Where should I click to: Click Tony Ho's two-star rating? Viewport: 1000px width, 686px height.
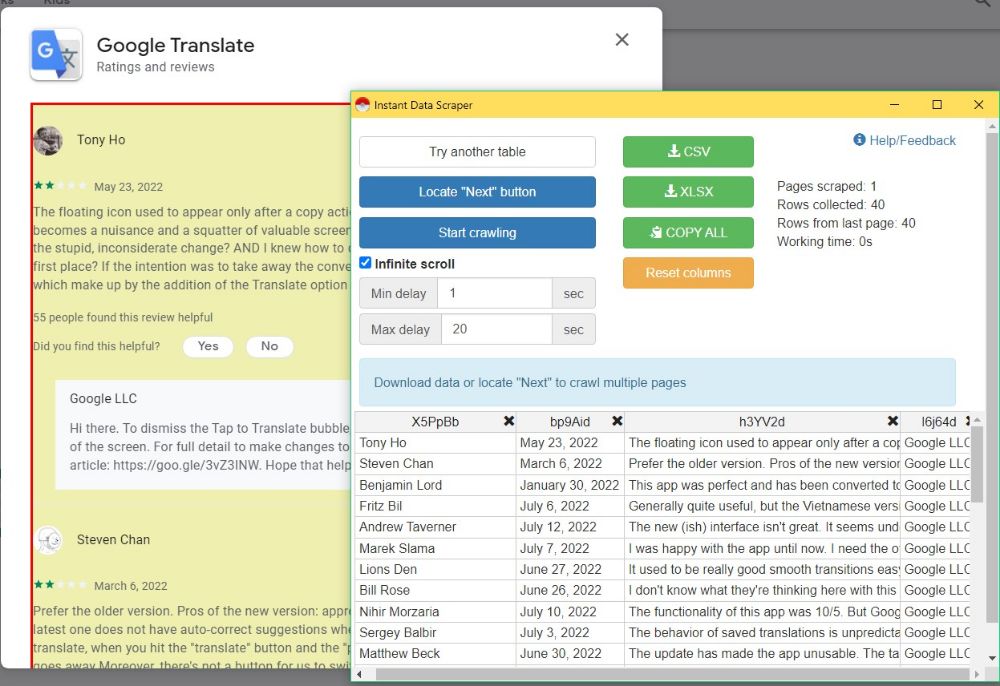[x=61, y=186]
